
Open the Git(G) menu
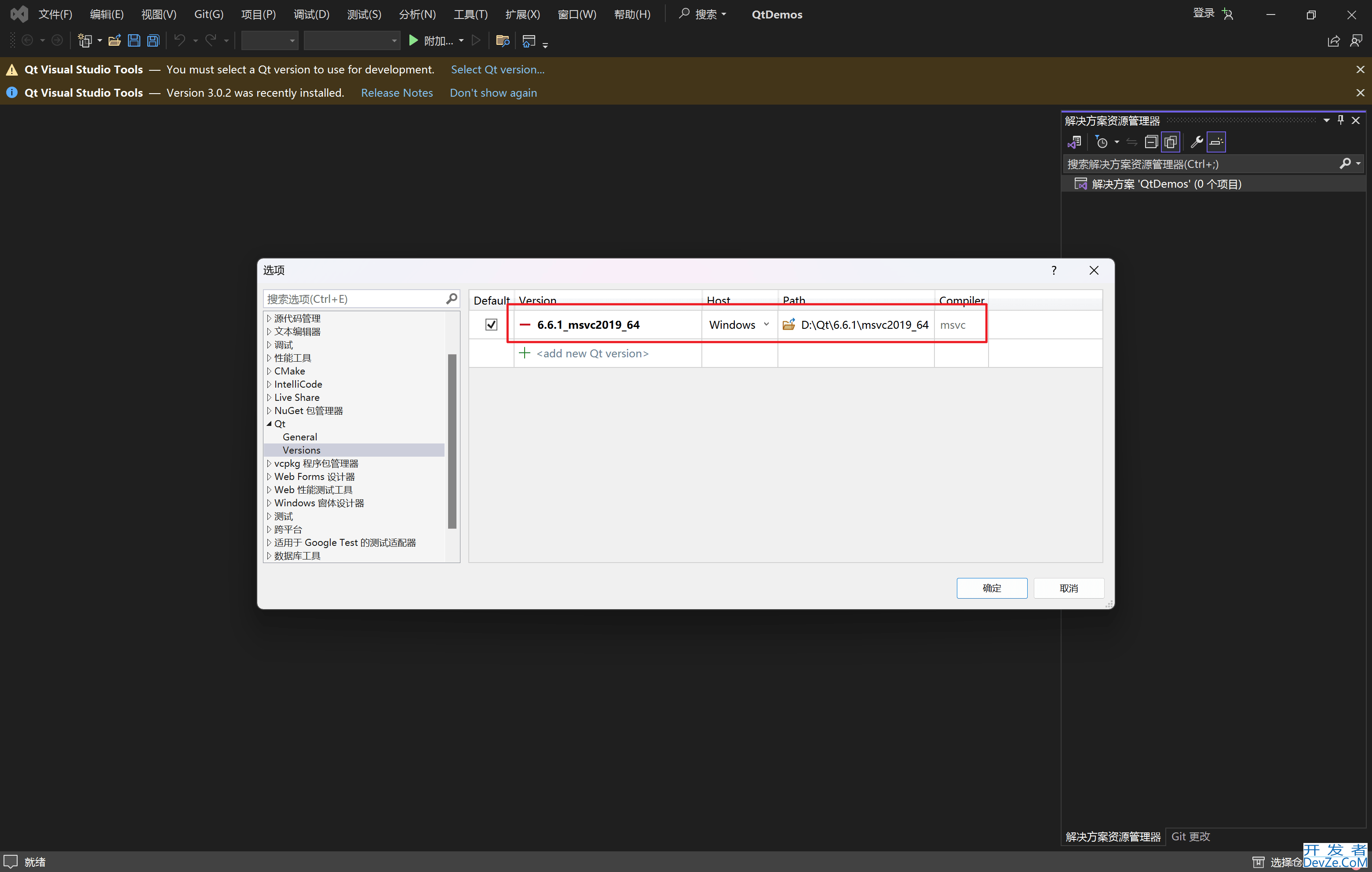208,14
